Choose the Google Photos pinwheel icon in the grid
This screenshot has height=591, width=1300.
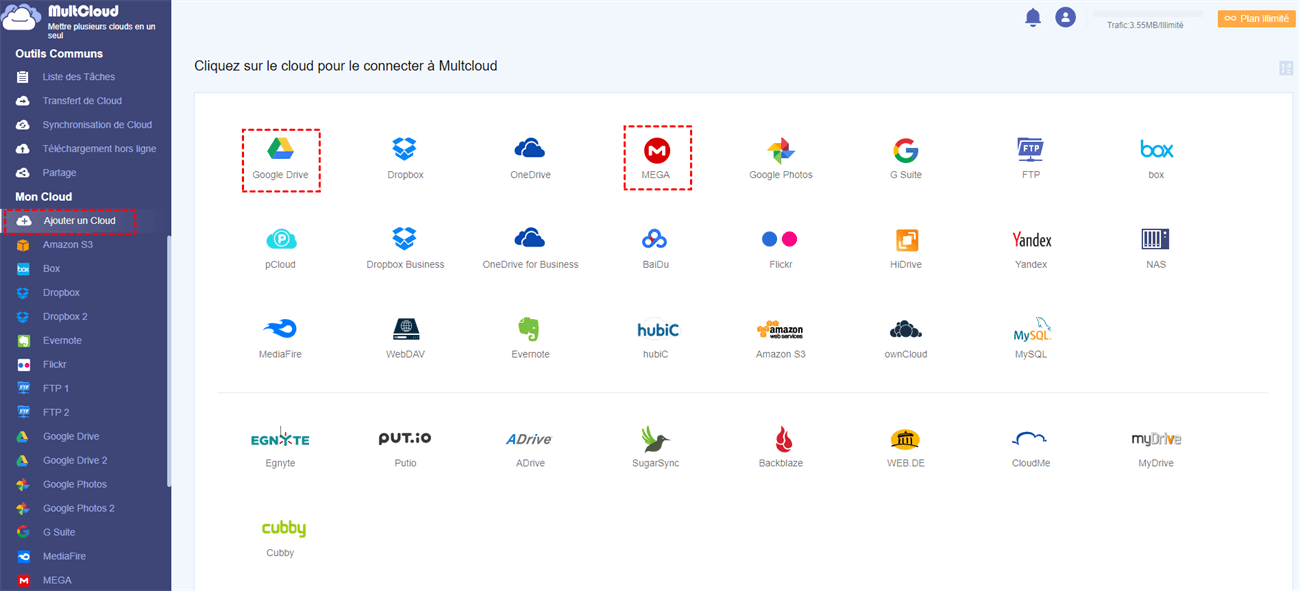[x=781, y=151]
